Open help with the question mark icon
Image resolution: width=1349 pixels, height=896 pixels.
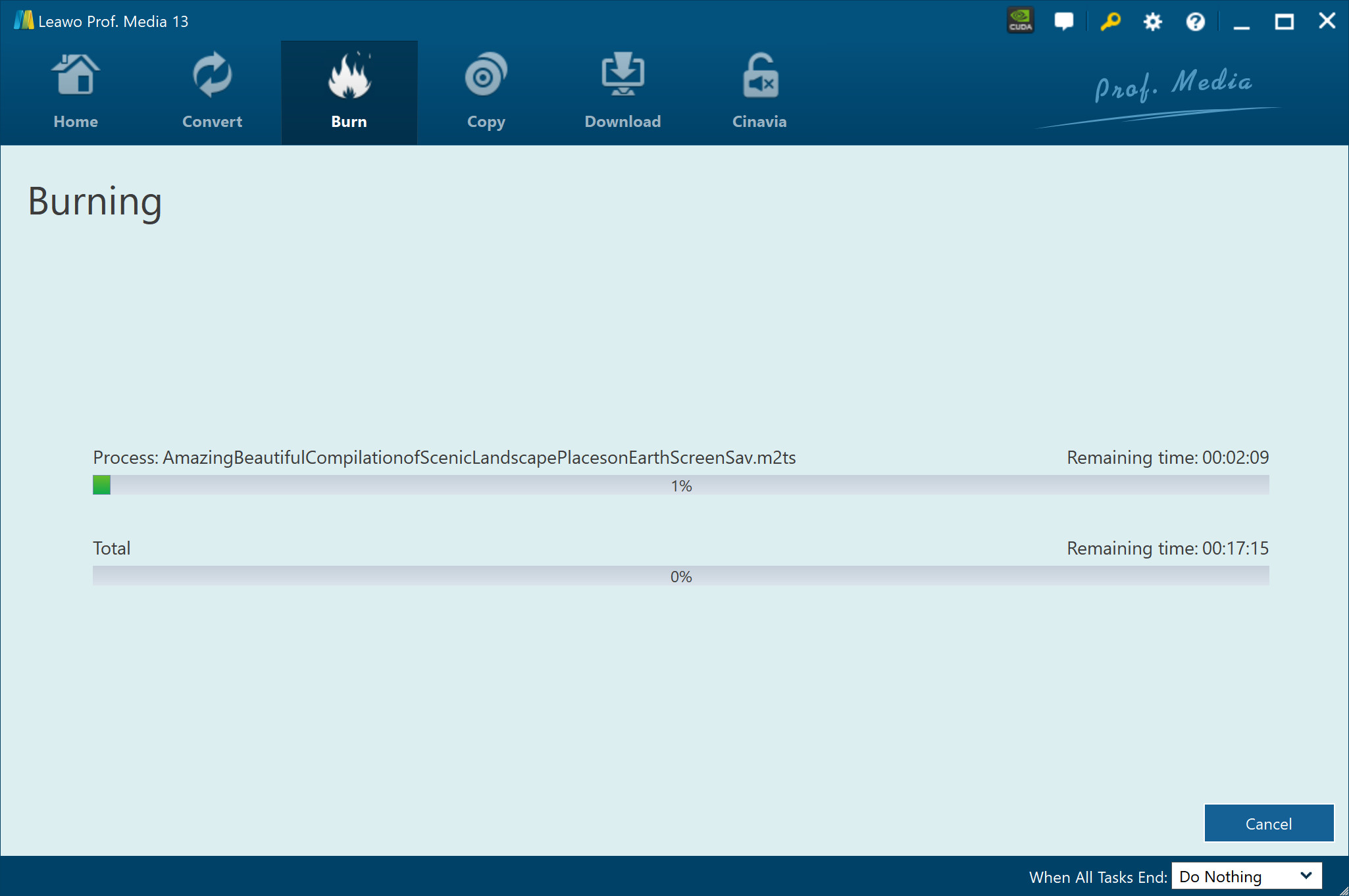1195,22
